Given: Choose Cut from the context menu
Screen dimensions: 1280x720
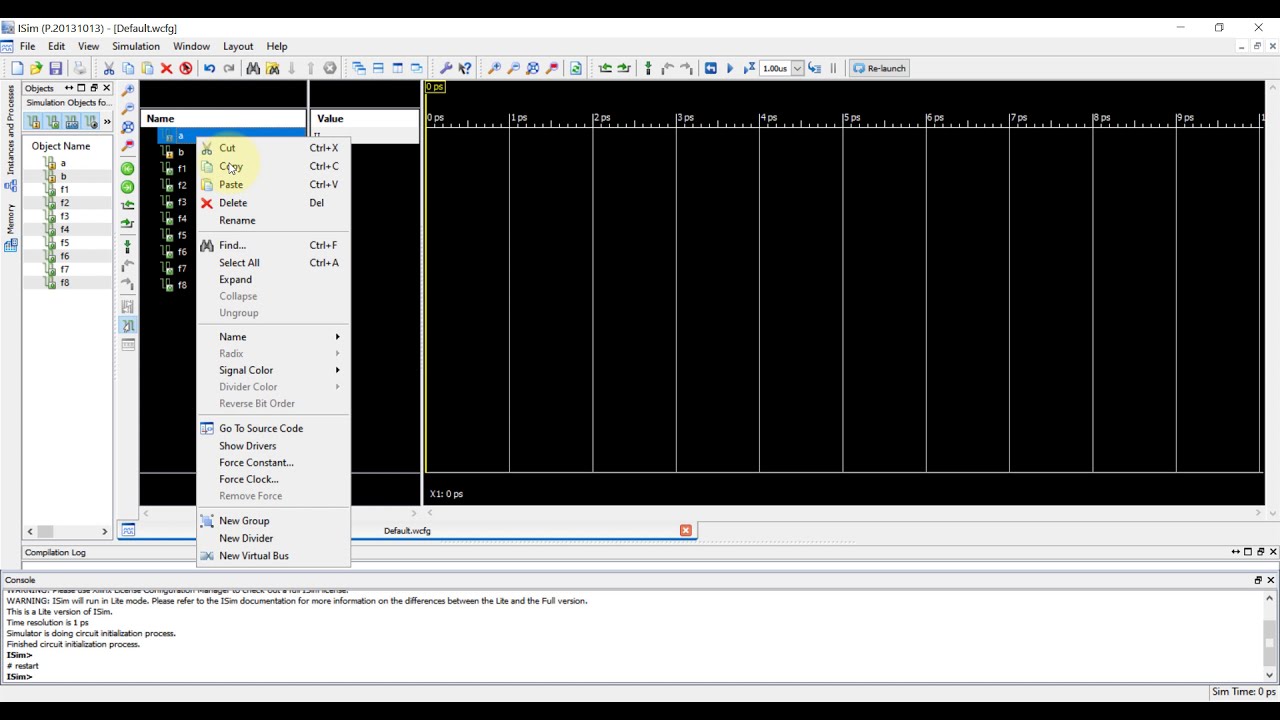Looking at the screenshot, I should (x=273, y=148).
